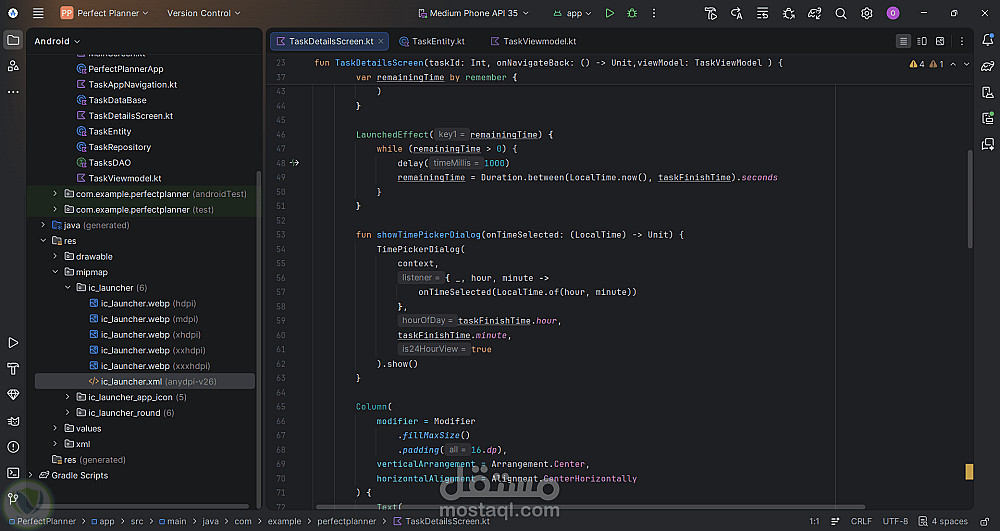Open Notifications panel from the bell icon
The width and height of the screenshot is (1000, 531).
pyautogui.click(x=986, y=41)
